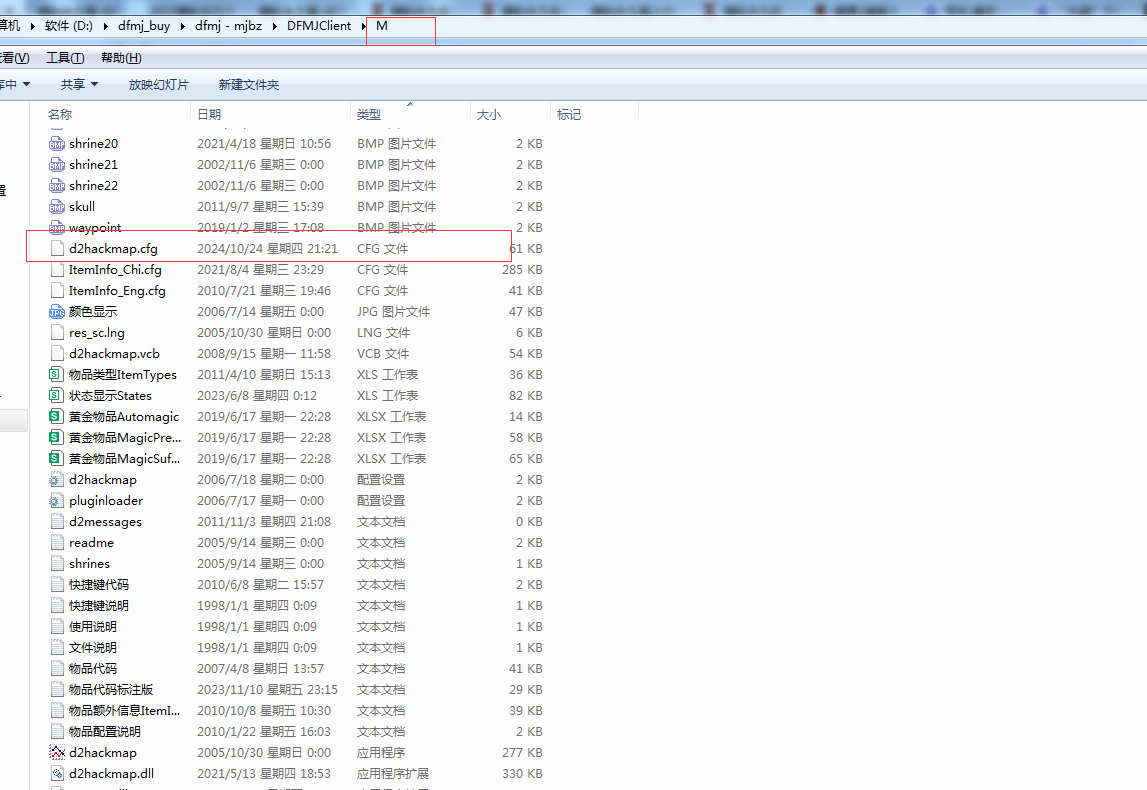The height and width of the screenshot is (790, 1147).
Task: Click the 285 KB size cell
Action: point(522,270)
